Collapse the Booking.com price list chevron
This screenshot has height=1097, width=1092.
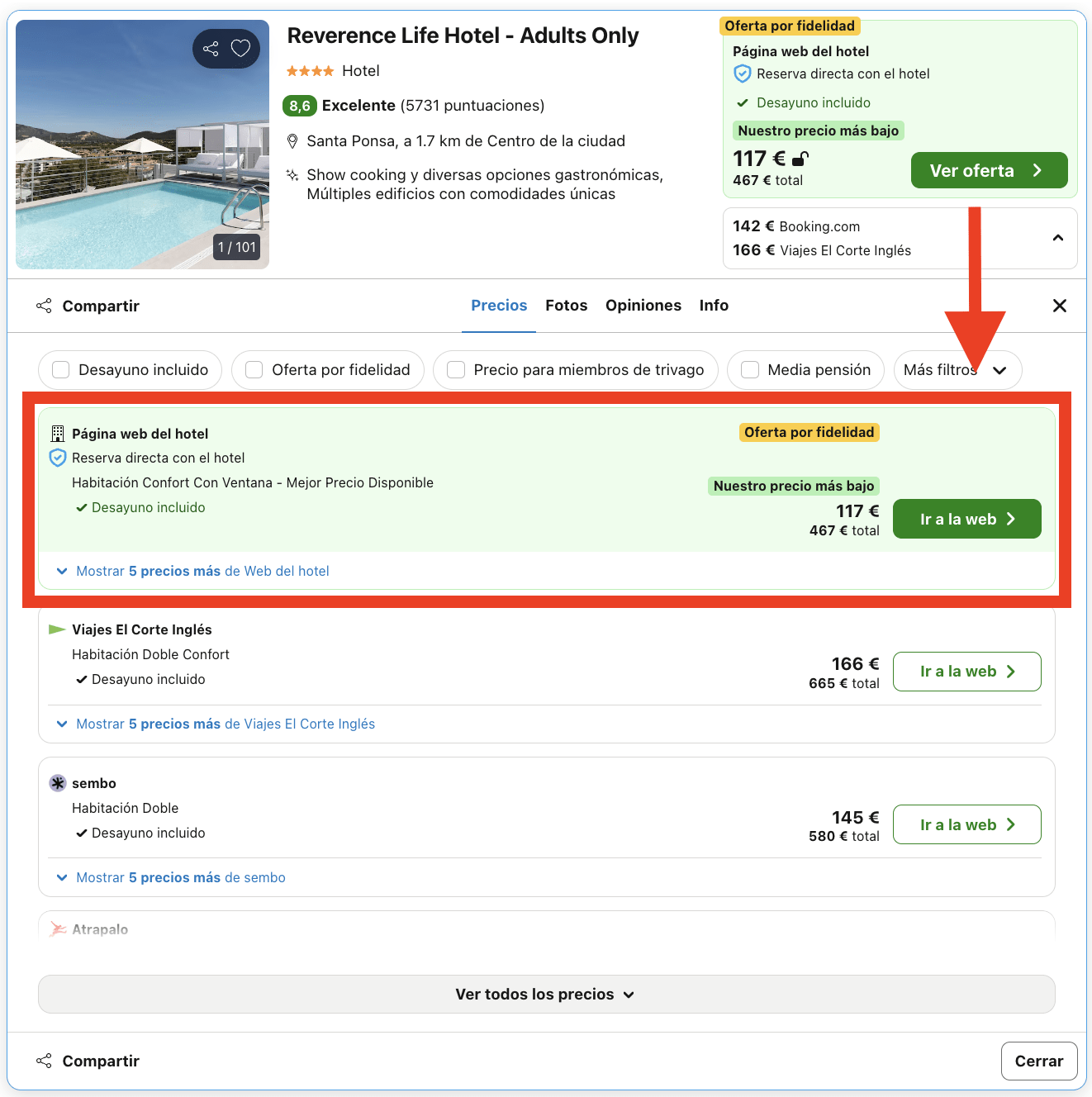pyautogui.click(x=1058, y=238)
